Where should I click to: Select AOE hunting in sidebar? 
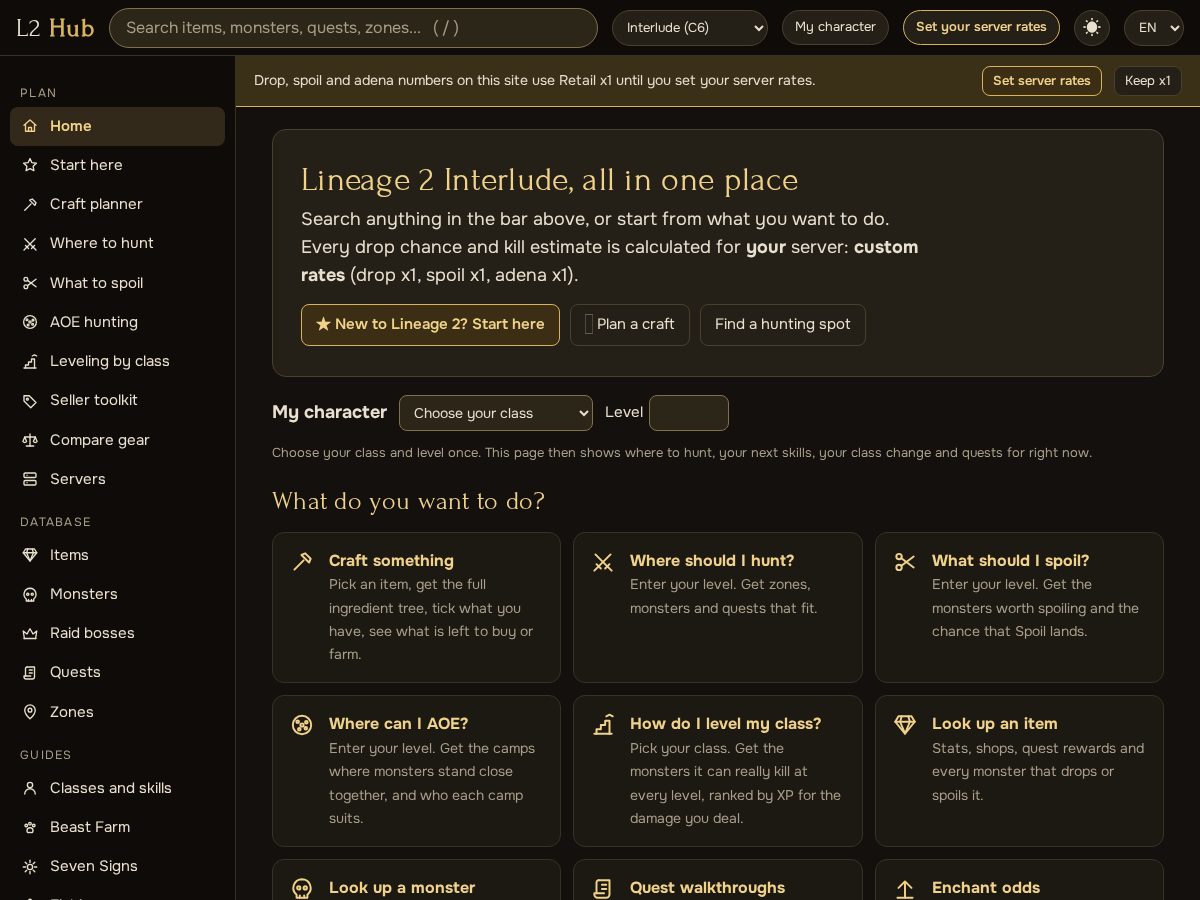pyautogui.click(x=117, y=322)
